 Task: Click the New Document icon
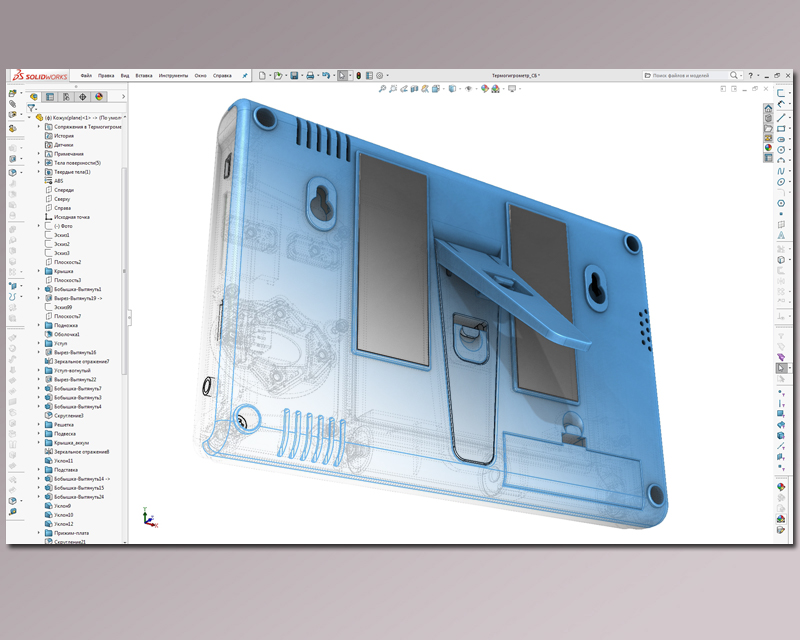263,74
